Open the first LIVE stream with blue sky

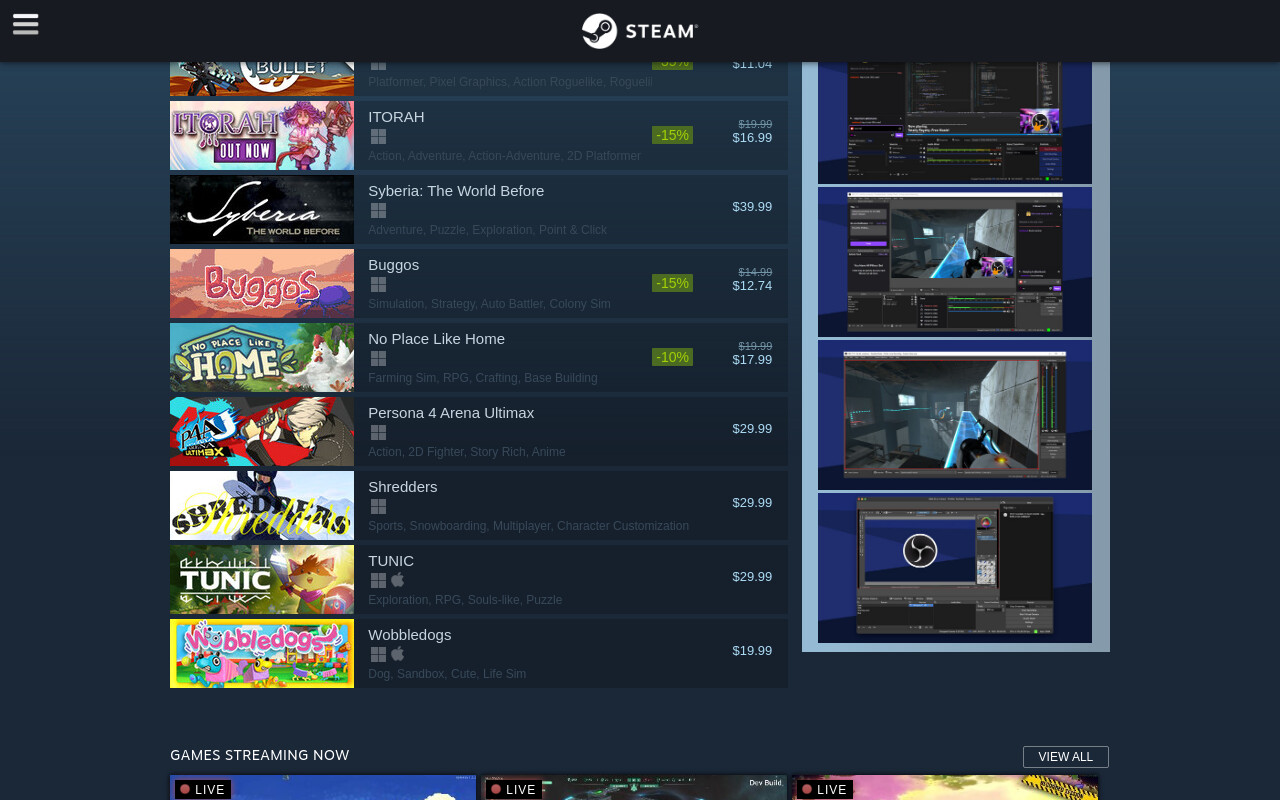[x=323, y=788]
